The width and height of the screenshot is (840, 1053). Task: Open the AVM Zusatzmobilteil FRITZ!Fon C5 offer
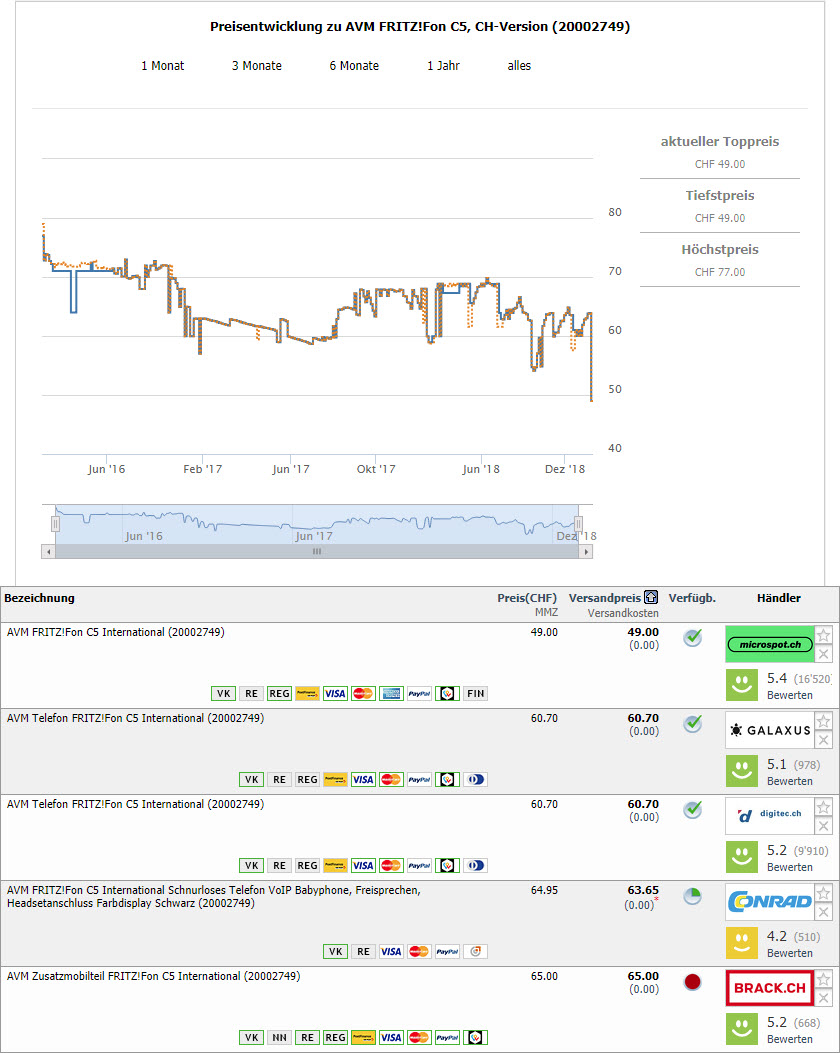pyautogui.click(x=153, y=976)
